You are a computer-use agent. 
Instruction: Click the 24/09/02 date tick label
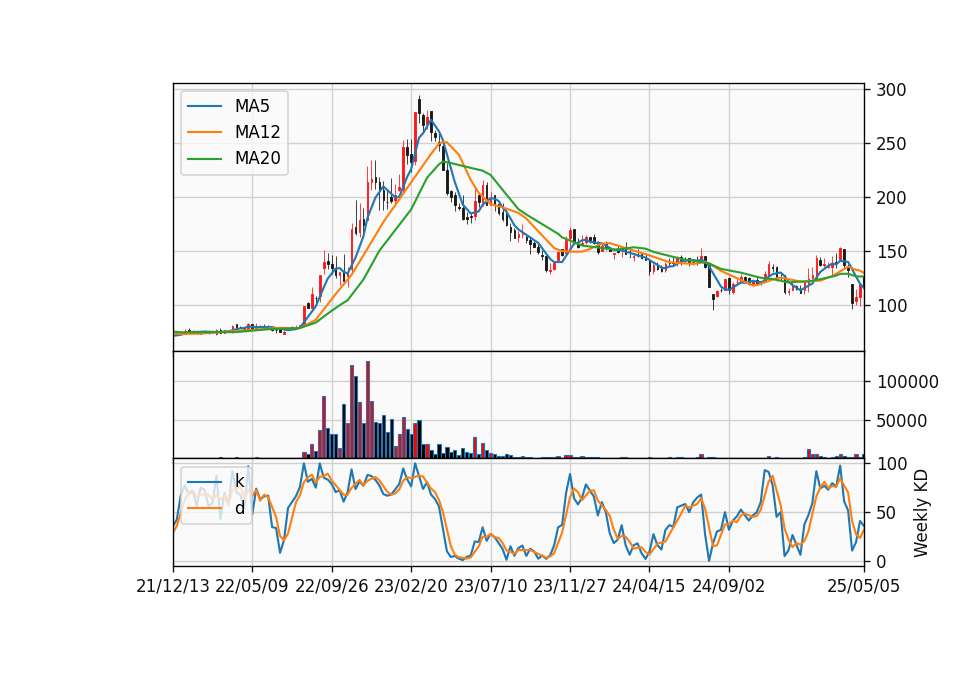coord(729,586)
